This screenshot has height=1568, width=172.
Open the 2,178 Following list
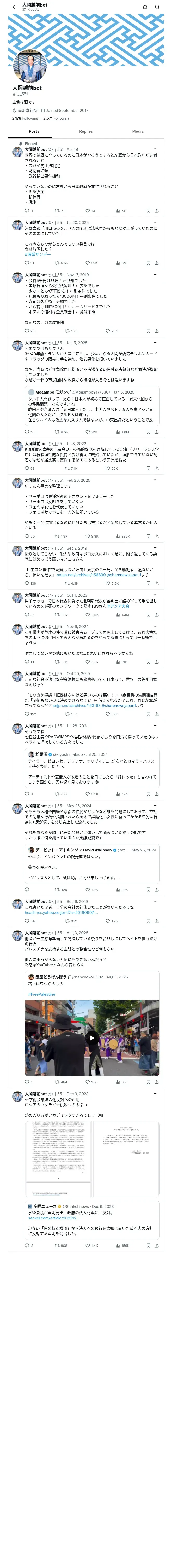click(x=25, y=119)
